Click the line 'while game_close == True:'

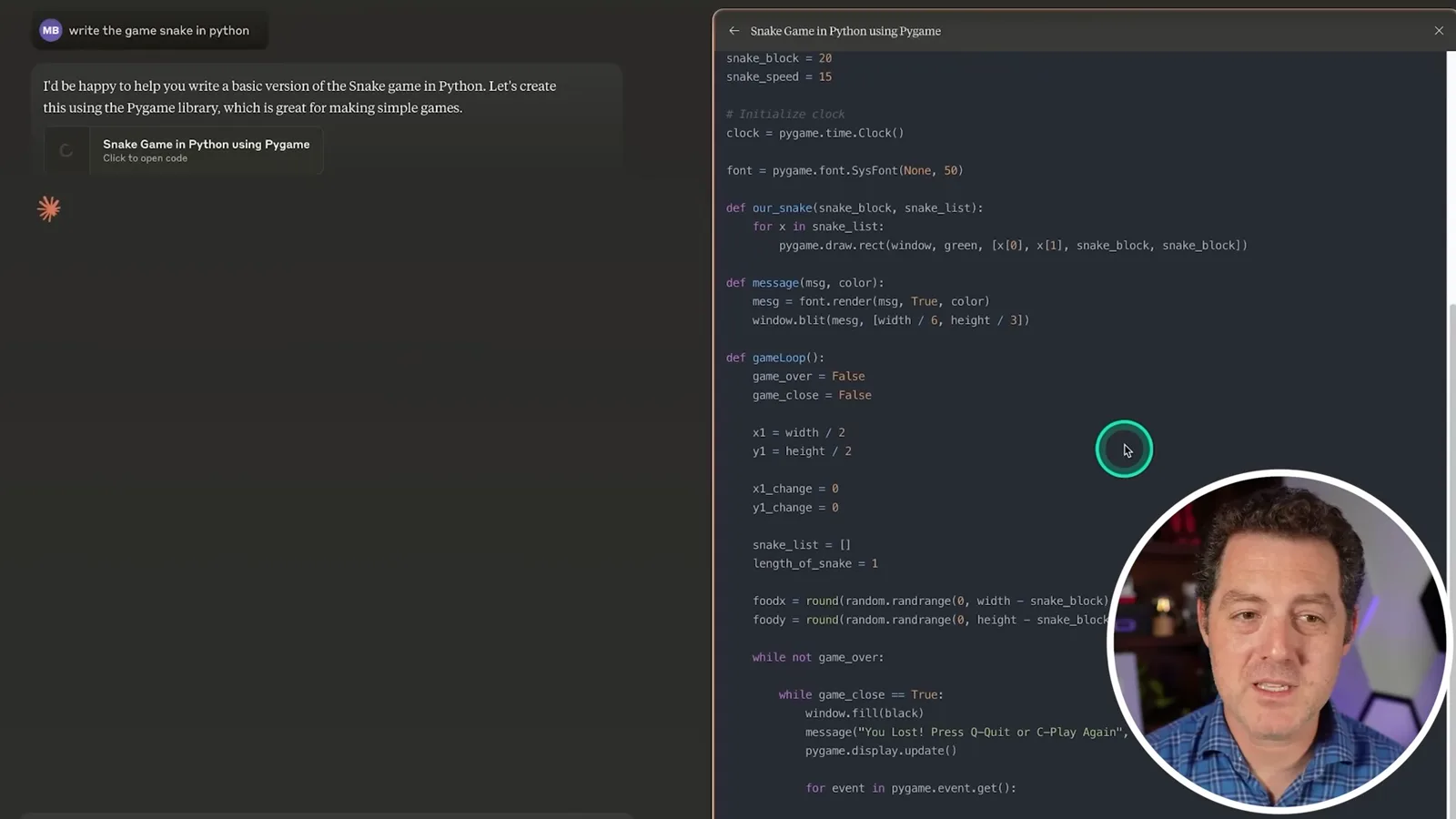(861, 694)
